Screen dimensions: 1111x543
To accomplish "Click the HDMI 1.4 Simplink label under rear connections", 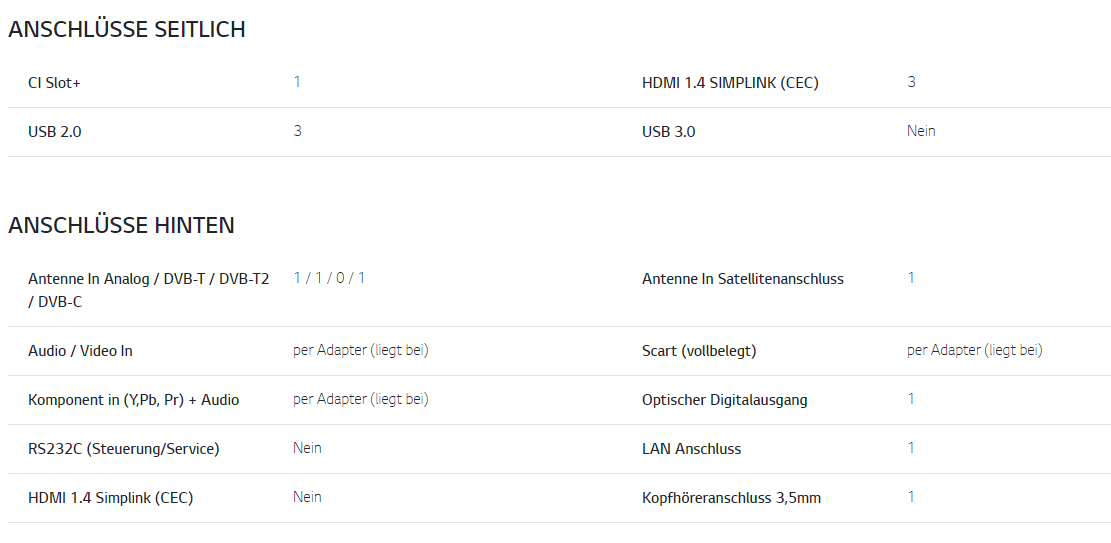I will click(110, 498).
